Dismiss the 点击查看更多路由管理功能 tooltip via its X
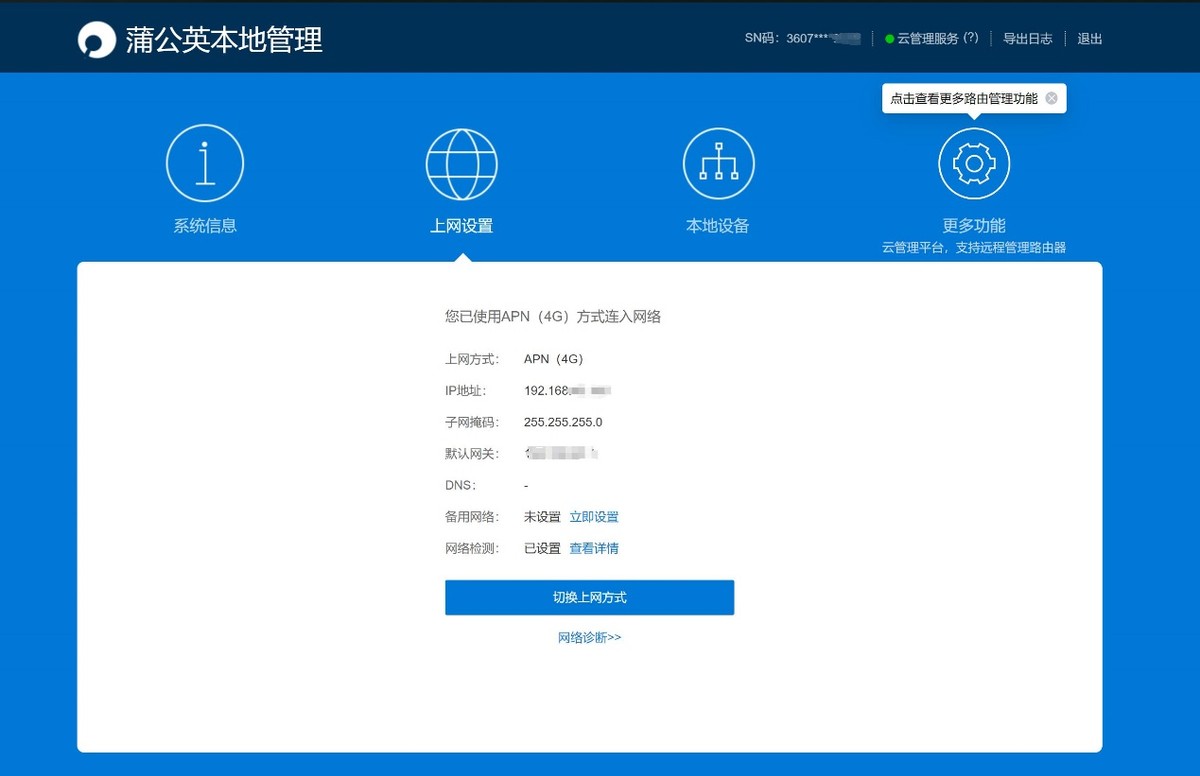Image resolution: width=1200 pixels, height=776 pixels. coord(1051,98)
